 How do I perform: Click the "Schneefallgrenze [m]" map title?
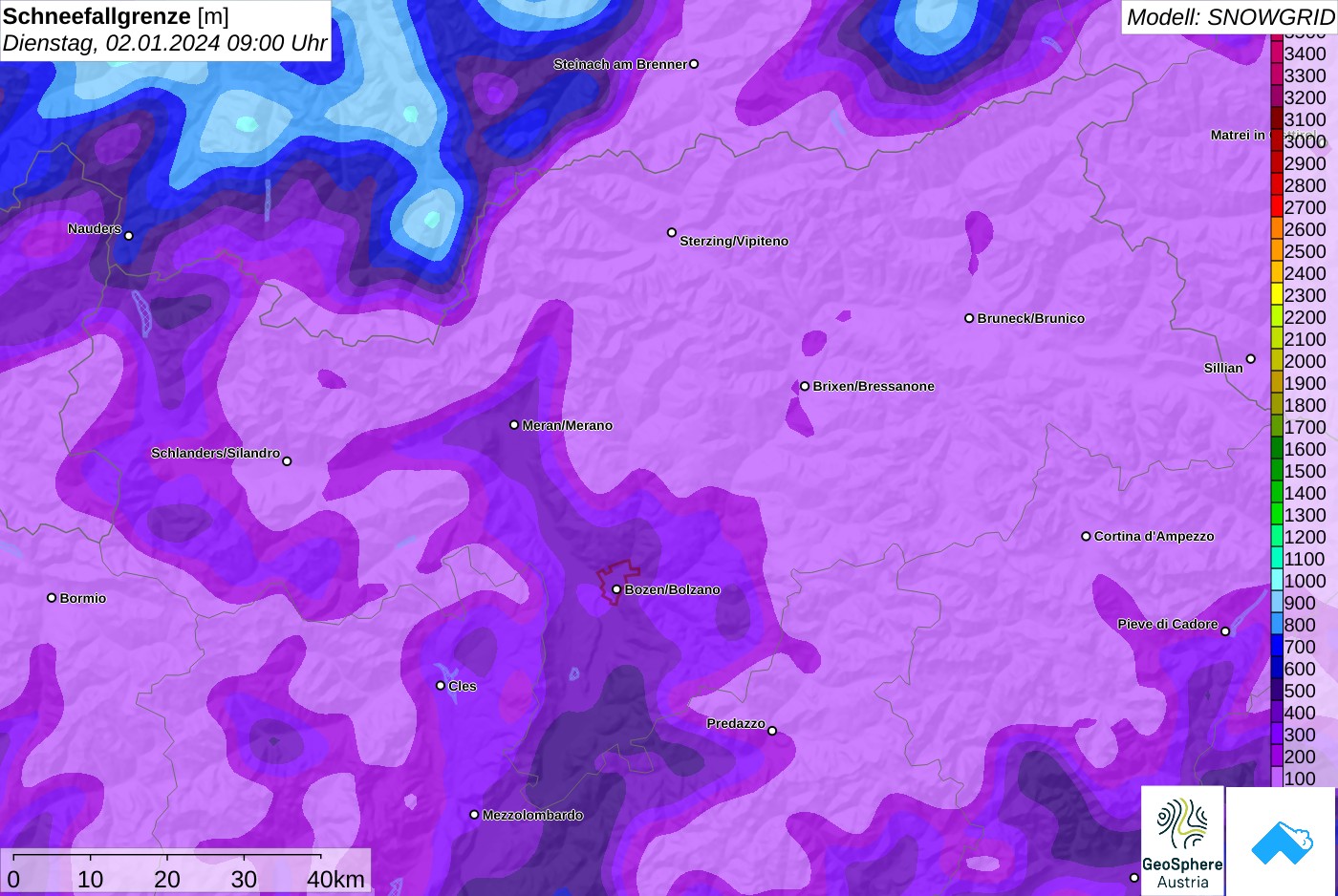[x=116, y=16]
